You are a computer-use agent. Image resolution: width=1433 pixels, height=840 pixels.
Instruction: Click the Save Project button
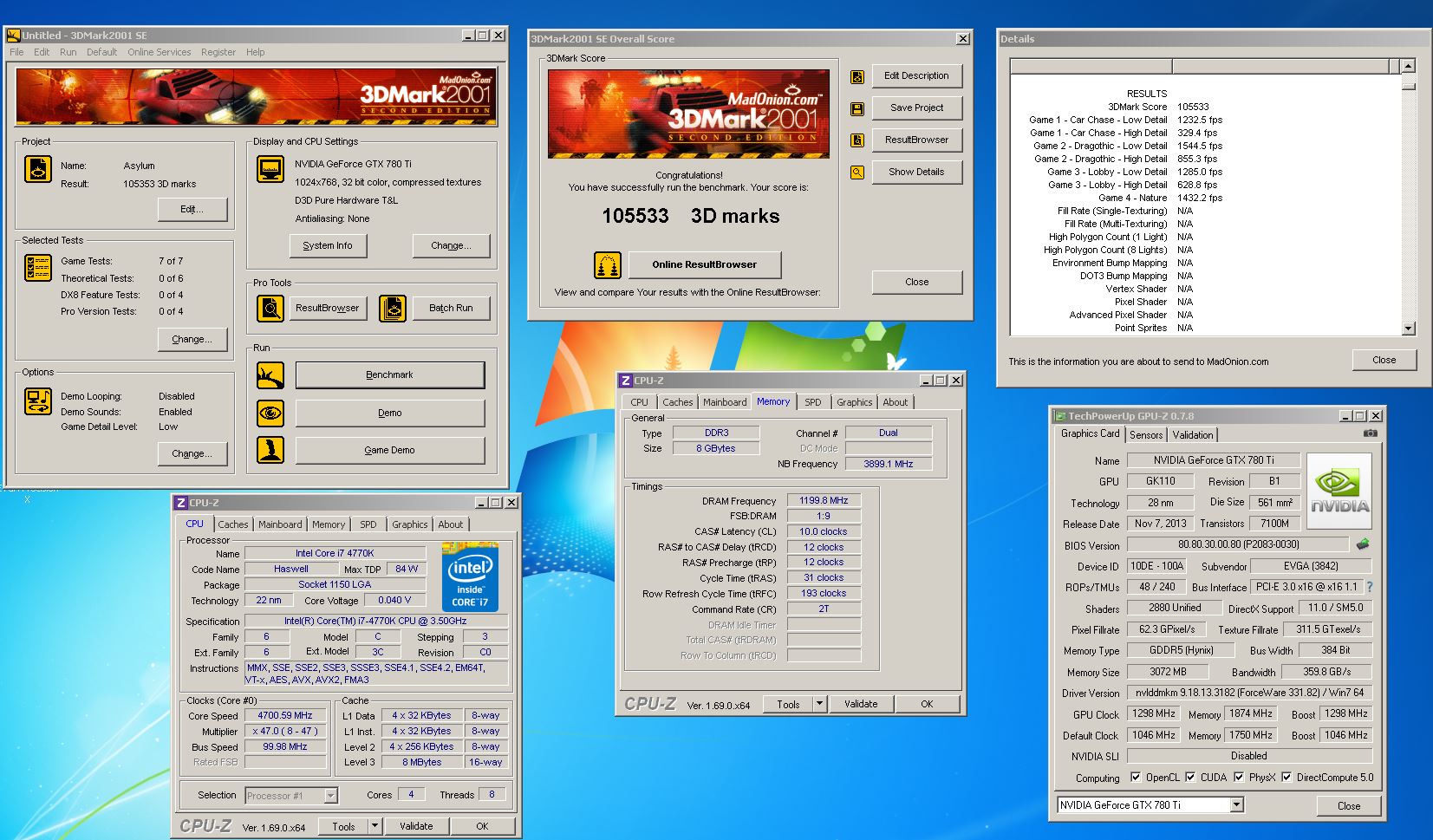coord(916,108)
